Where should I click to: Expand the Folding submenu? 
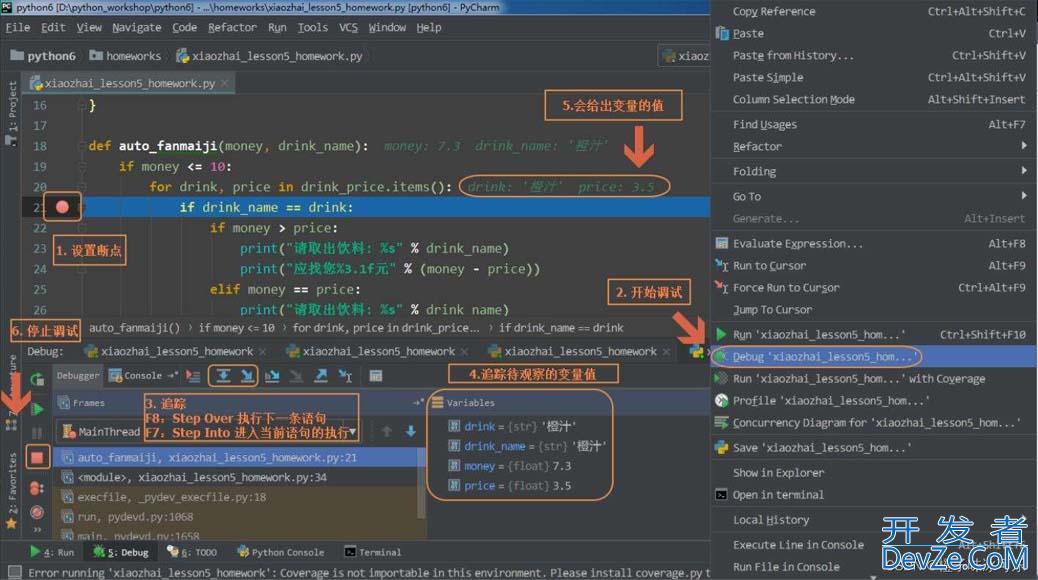[1024, 171]
